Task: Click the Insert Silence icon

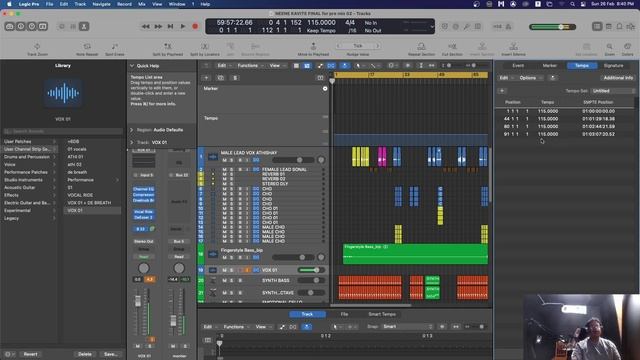Action: (513, 47)
